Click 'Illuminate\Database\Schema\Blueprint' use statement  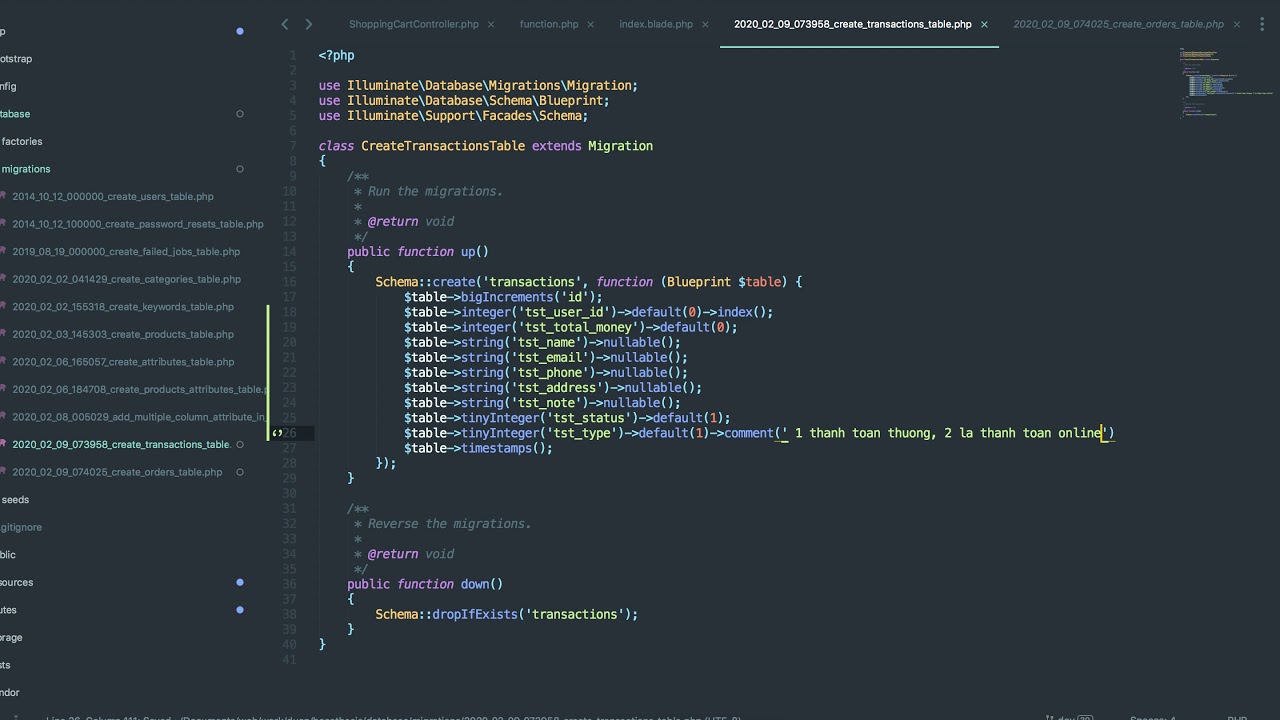point(475,101)
